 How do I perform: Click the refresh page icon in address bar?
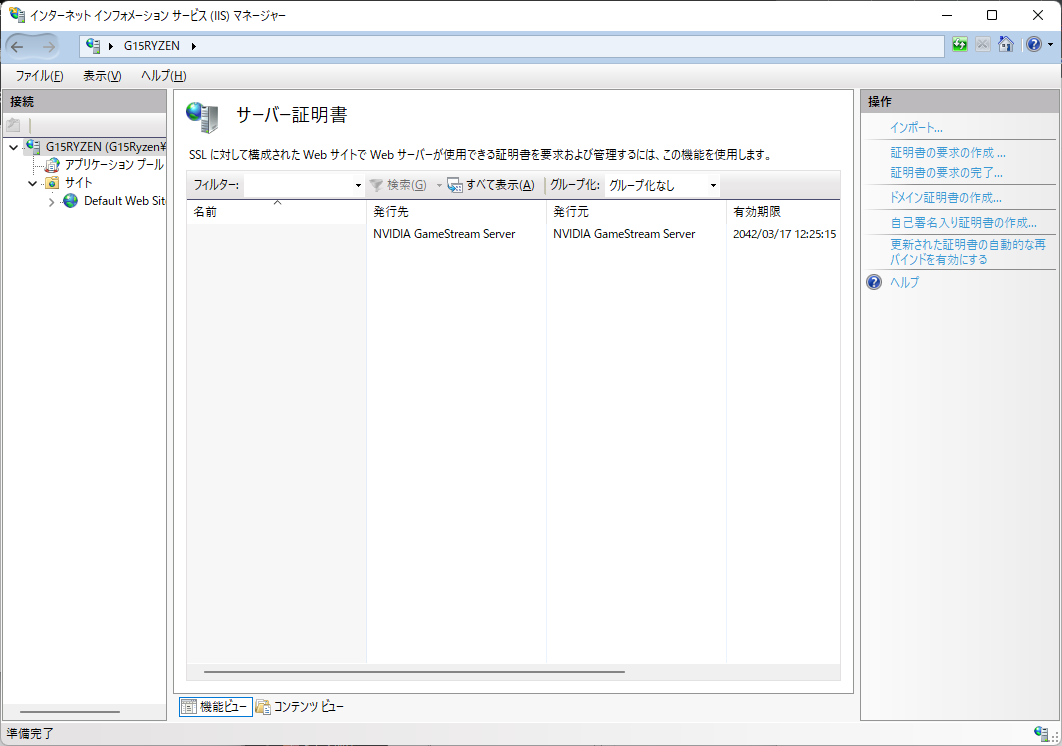click(x=960, y=45)
